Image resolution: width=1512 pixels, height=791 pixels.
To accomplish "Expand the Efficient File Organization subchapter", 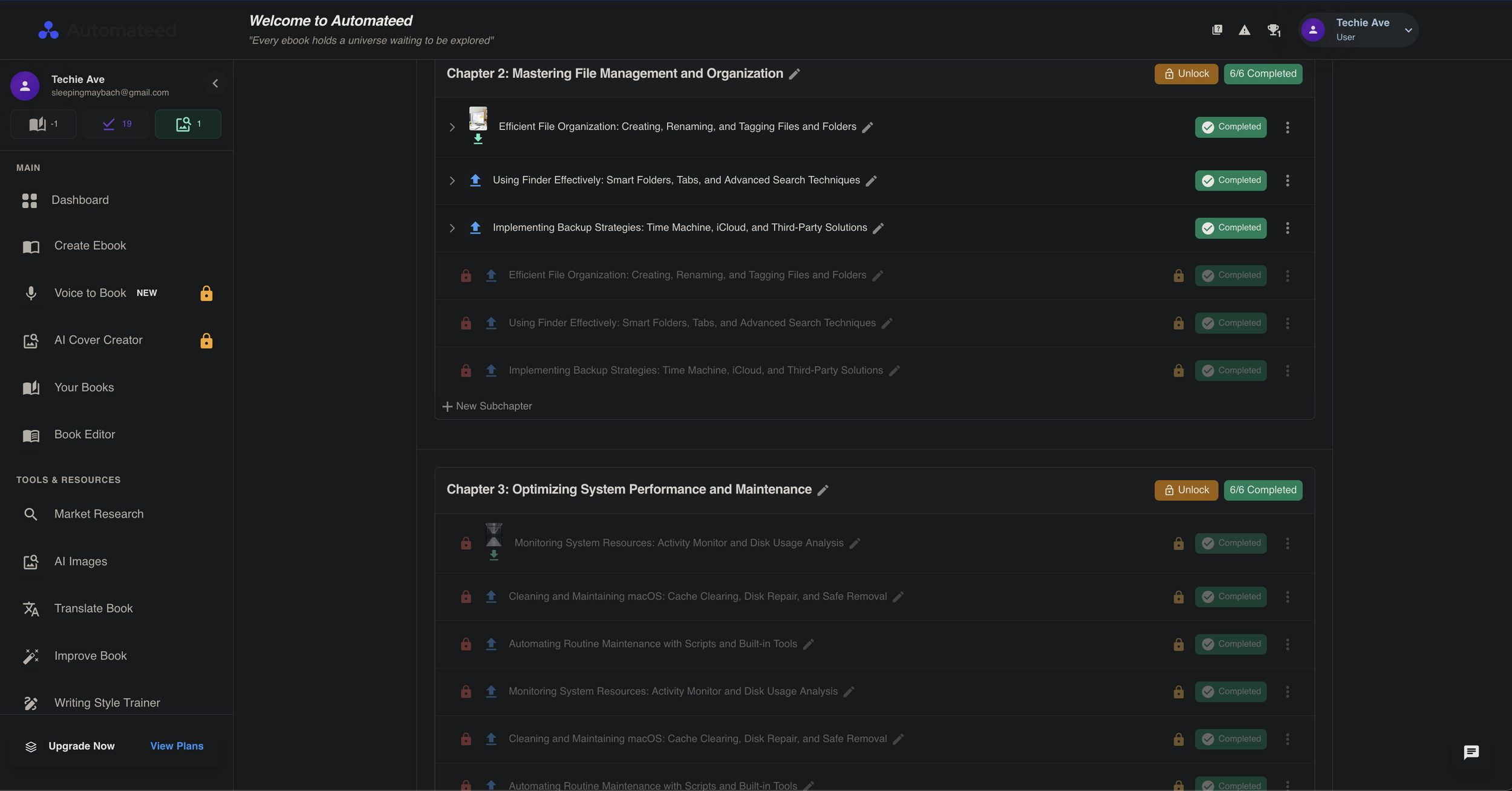I will [x=451, y=127].
